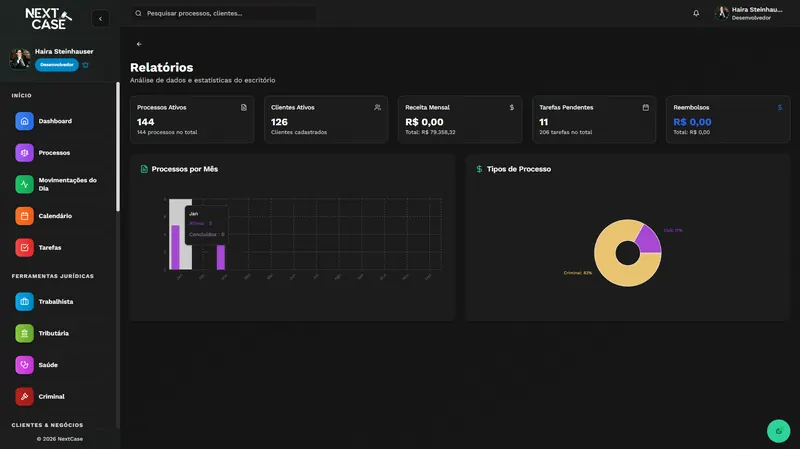Open the Tributária tool icon
The image size is (800, 449).
point(24,333)
